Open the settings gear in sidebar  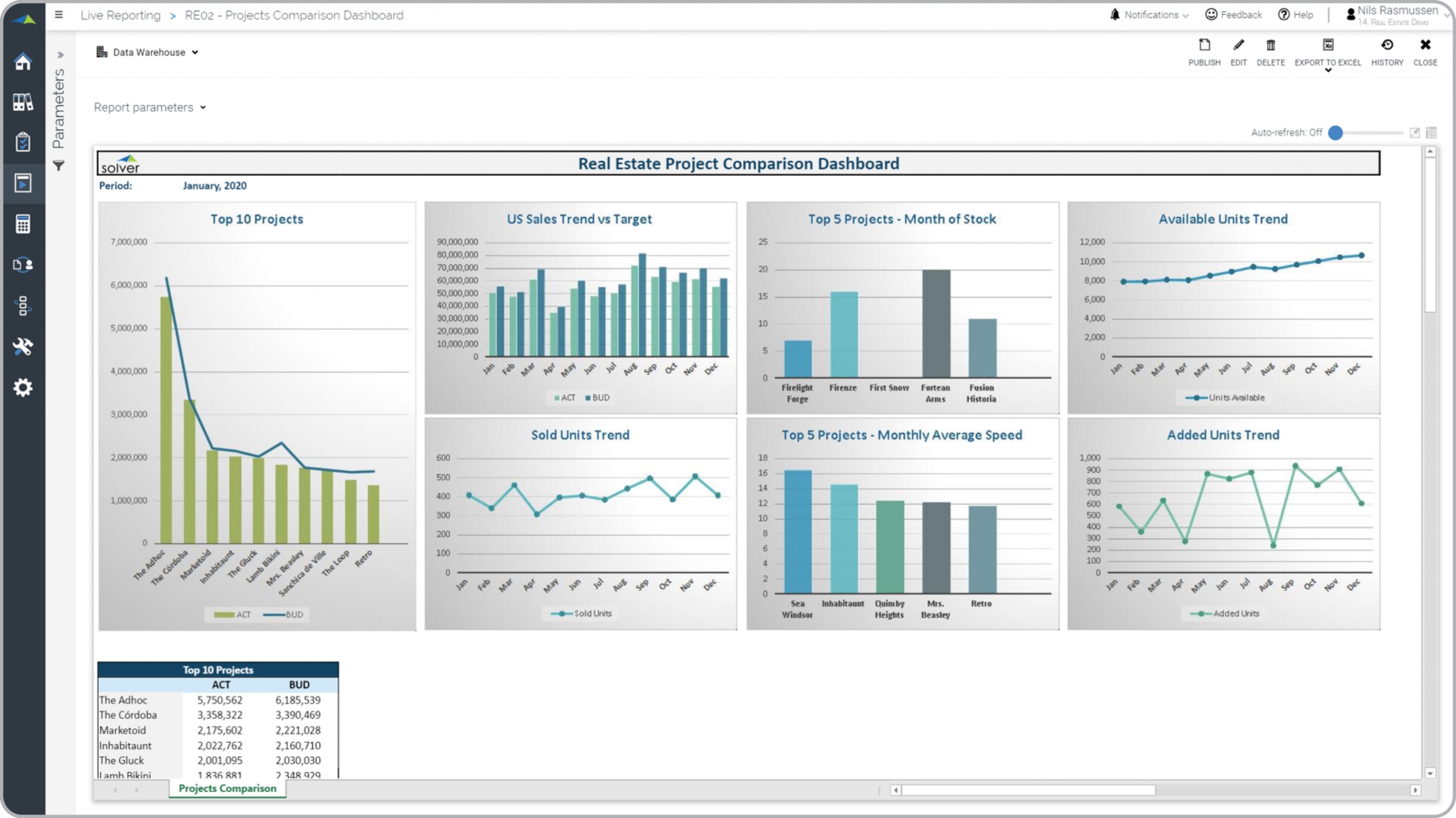pyautogui.click(x=23, y=387)
